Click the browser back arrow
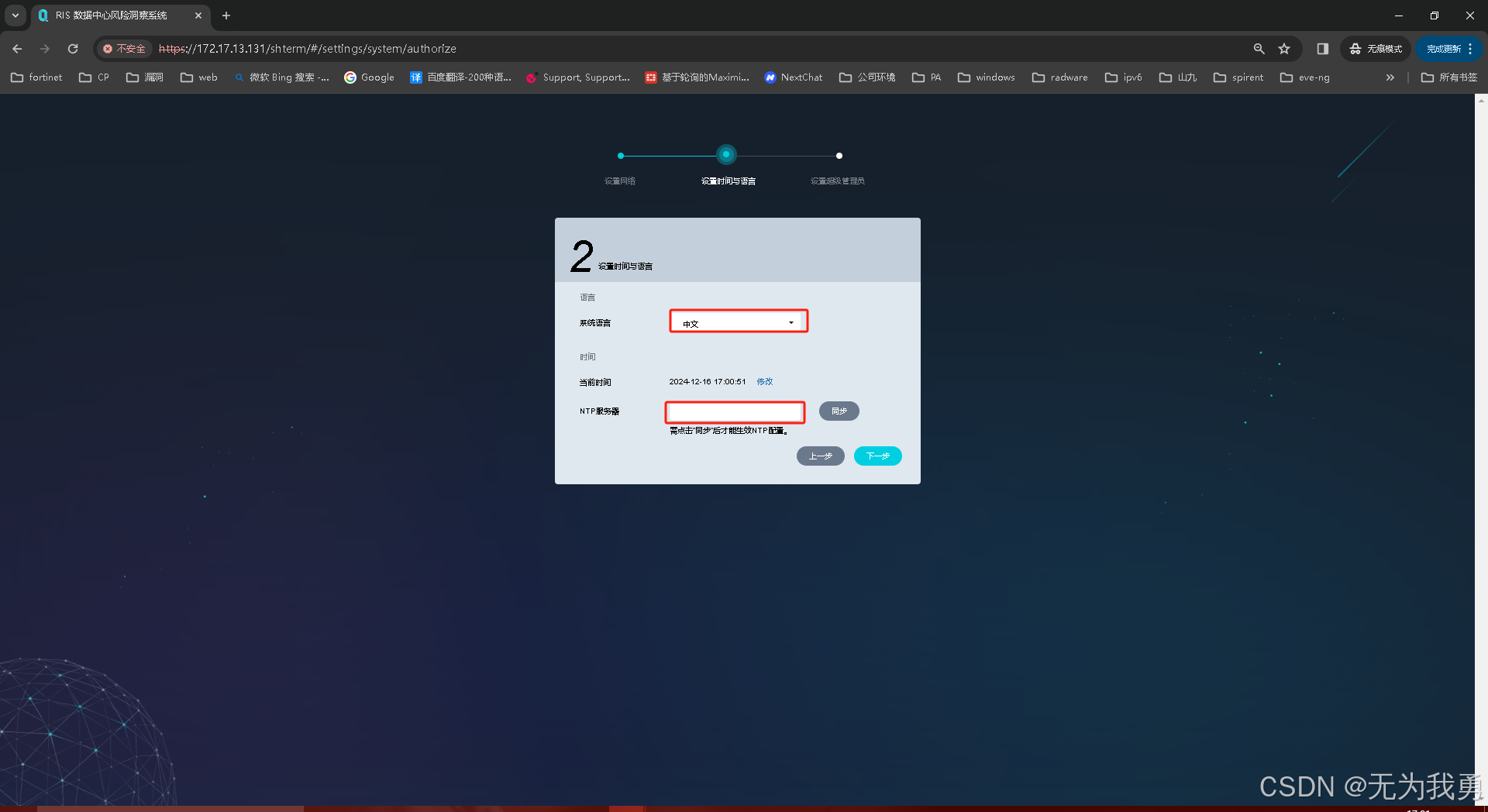The width and height of the screenshot is (1488, 812). [x=17, y=49]
